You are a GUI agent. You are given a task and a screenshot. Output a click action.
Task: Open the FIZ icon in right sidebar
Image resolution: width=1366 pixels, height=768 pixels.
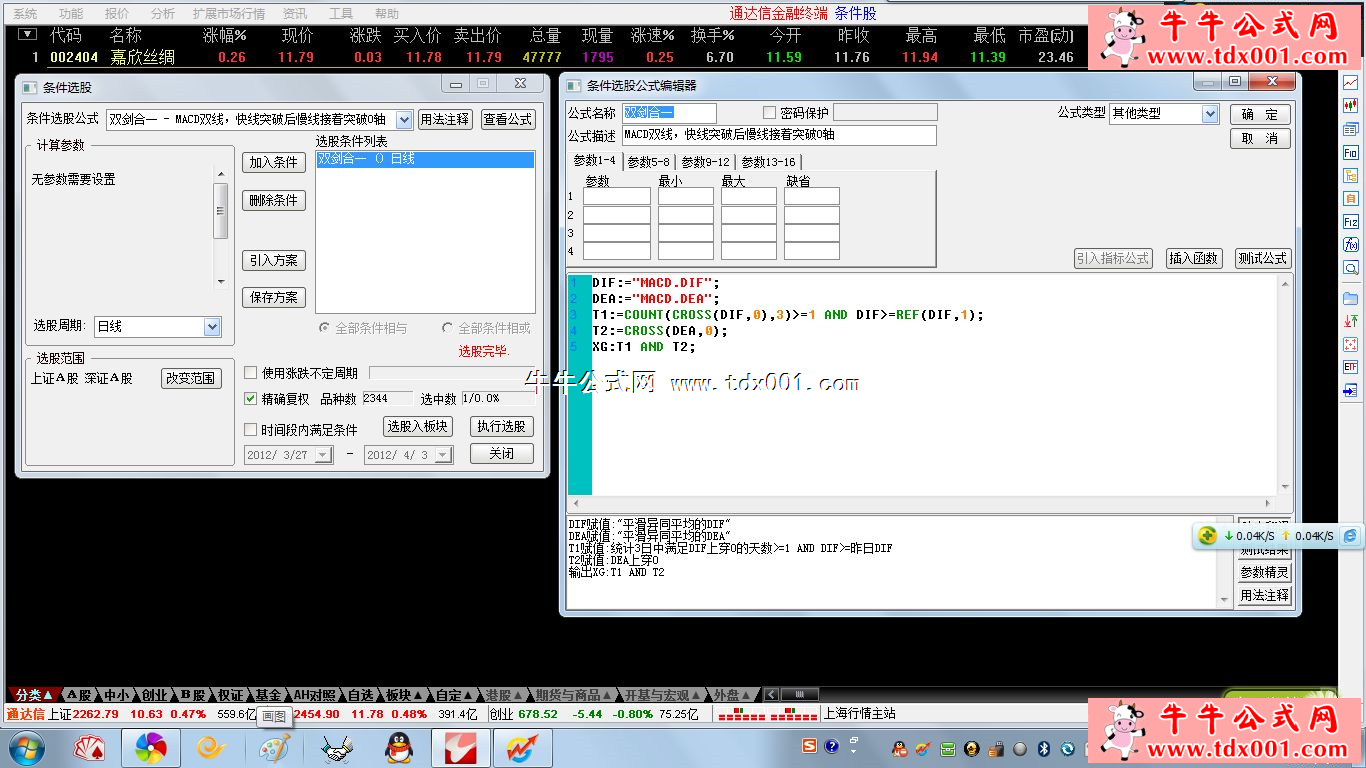(1351, 222)
